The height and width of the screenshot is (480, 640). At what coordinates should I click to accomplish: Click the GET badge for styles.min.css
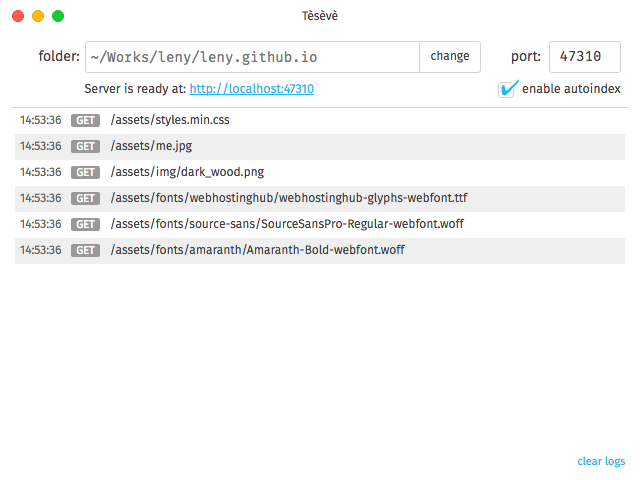click(x=85, y=120)
